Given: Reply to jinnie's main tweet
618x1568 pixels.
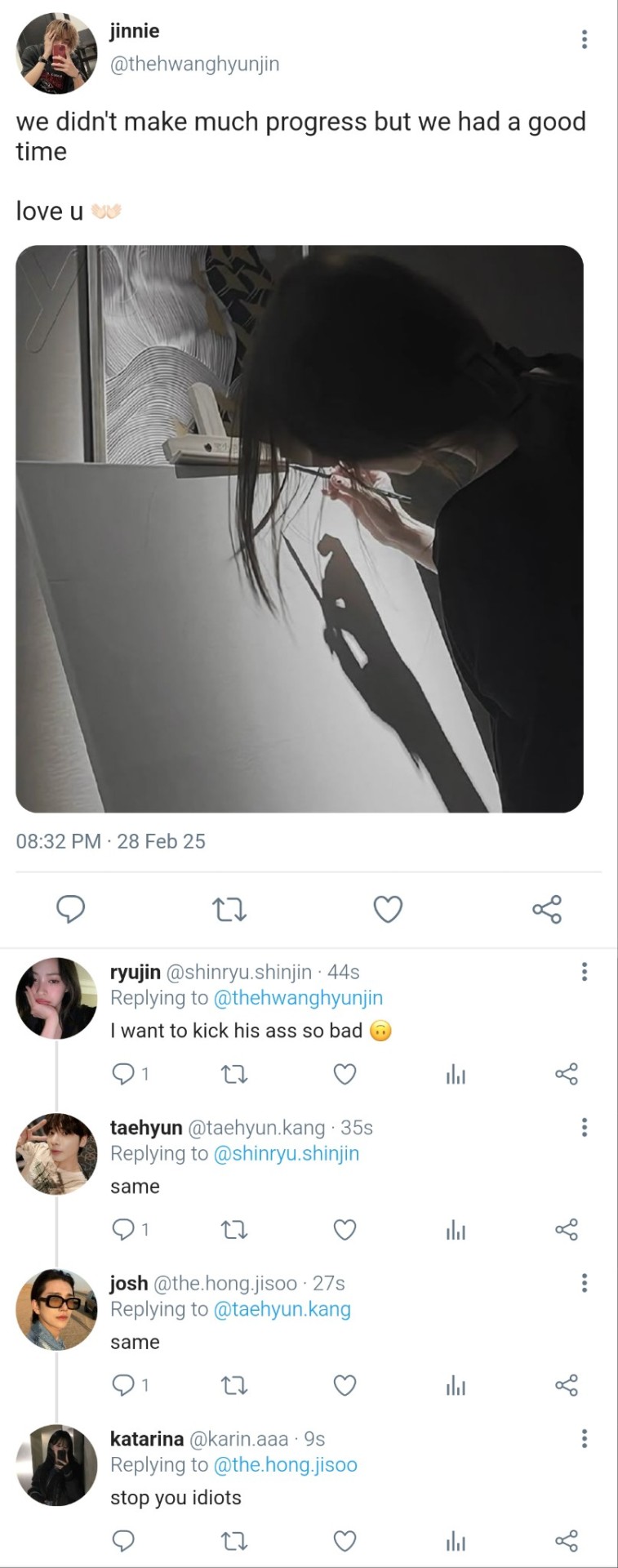Looking at the screenshot, I should click(70, 909).
